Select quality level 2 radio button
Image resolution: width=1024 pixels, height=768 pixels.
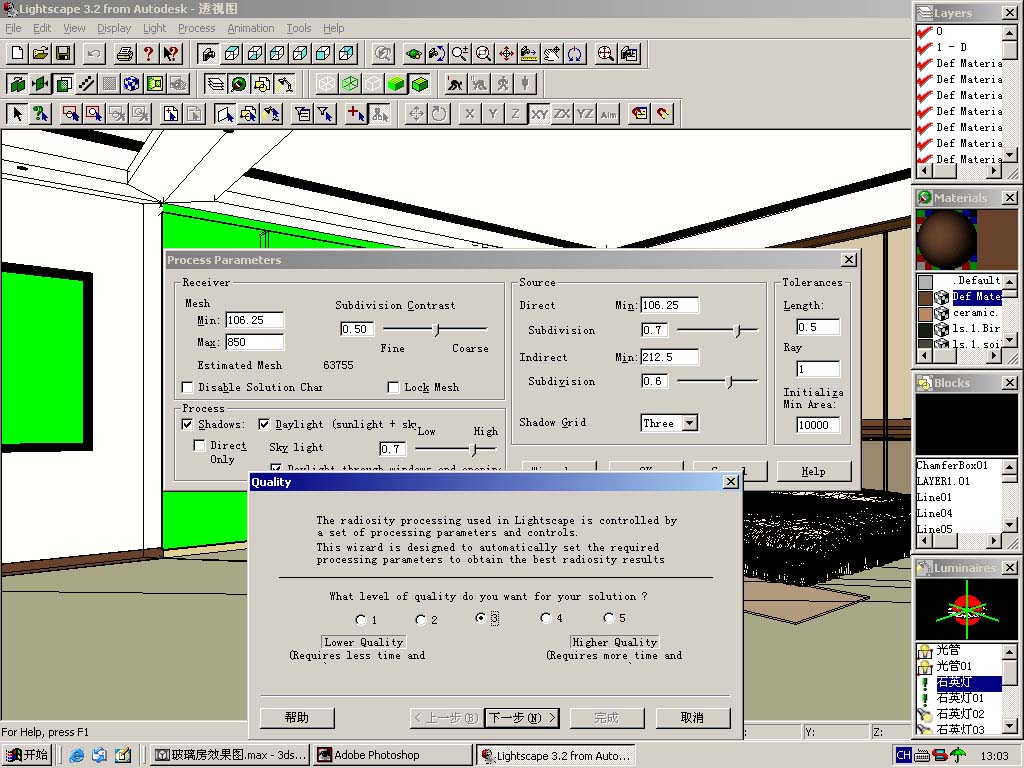tap(421, 619)
